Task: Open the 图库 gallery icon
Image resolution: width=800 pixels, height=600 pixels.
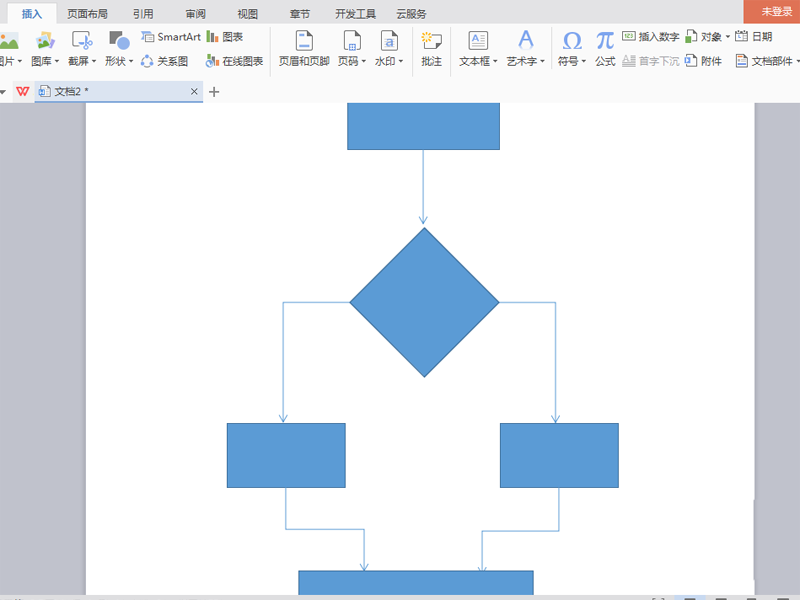Action: pos(45,41)
